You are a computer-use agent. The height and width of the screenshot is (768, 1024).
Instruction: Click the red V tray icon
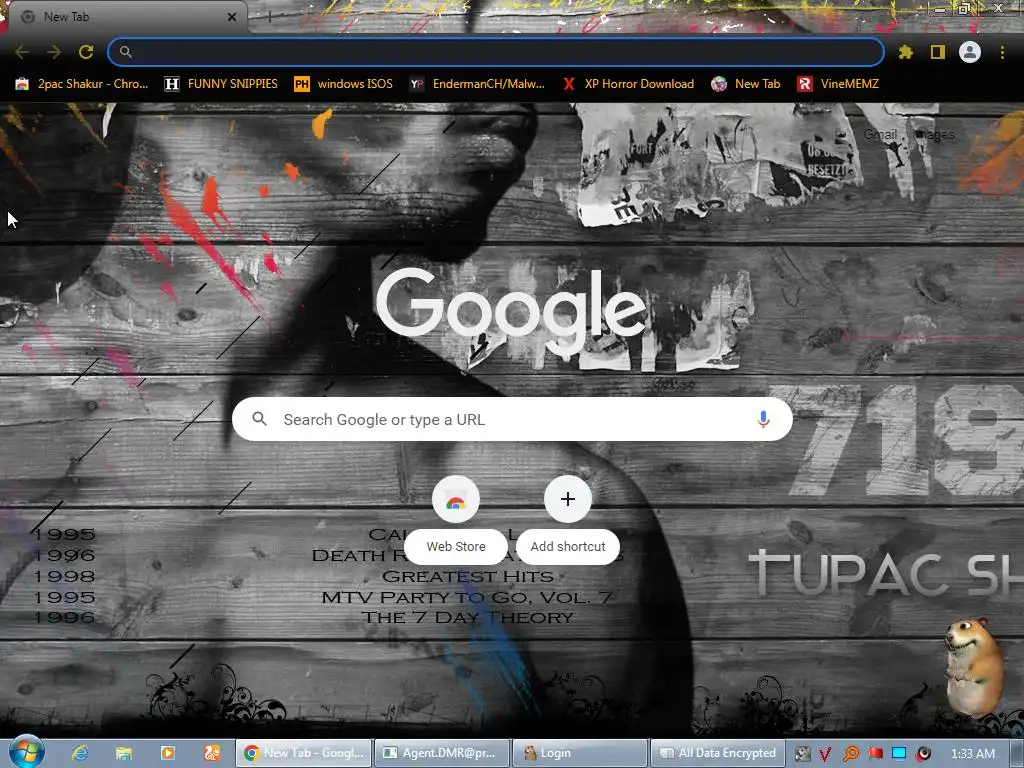coord(825,754)
